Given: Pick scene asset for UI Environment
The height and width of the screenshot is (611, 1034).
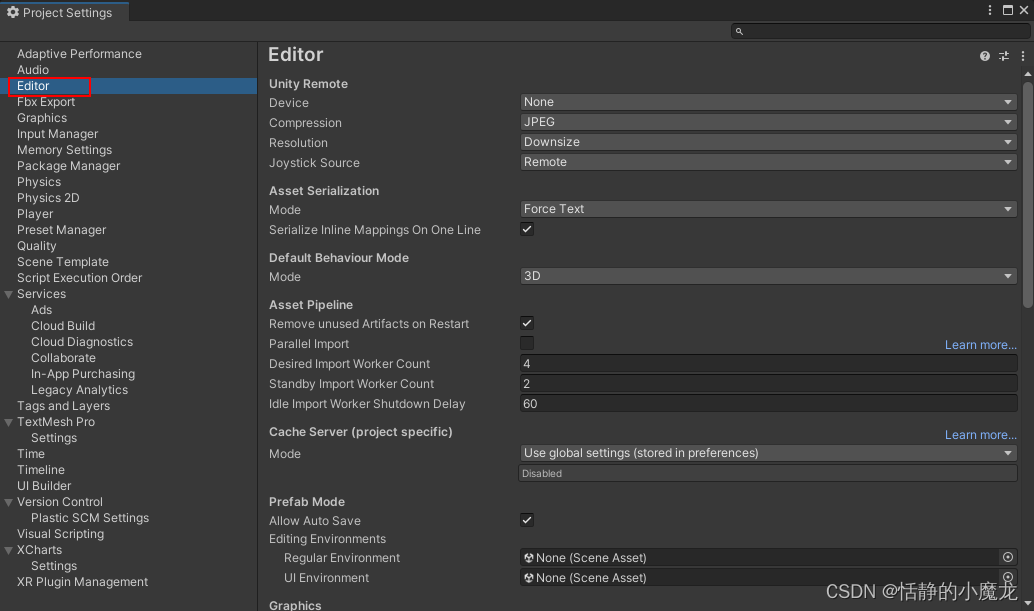Looking at the screenshot, I should point(1008,577).
